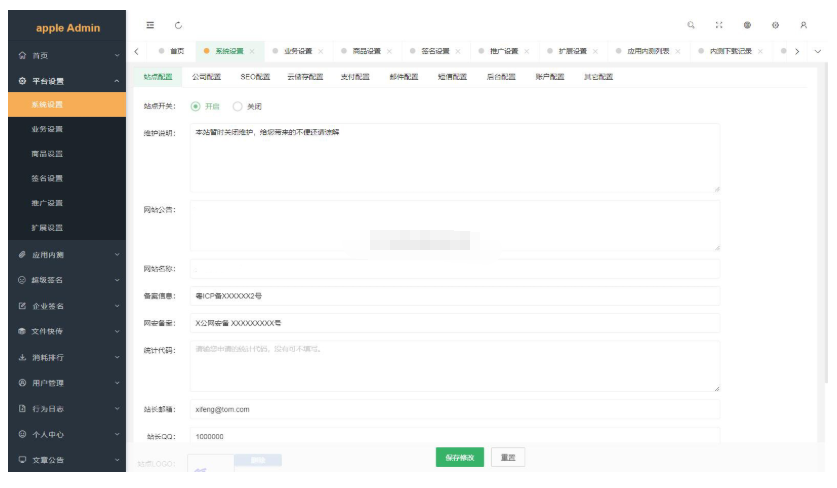Expand the 企业签名 menu chevron
The height and width of the screenshot is (488, 837).
tap(117, 306)
